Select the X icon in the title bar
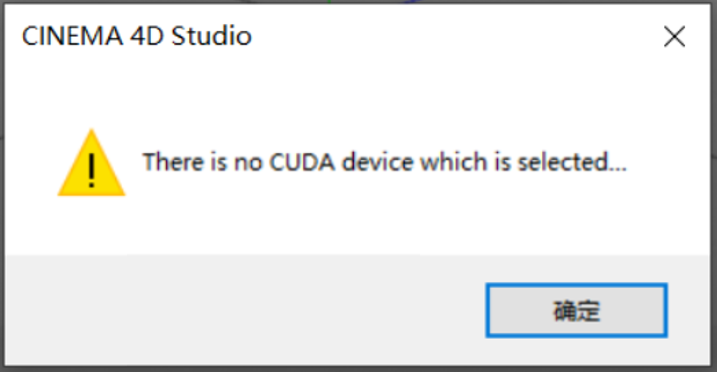Viewport: 717px width, 372px height. tap(674, 37)
